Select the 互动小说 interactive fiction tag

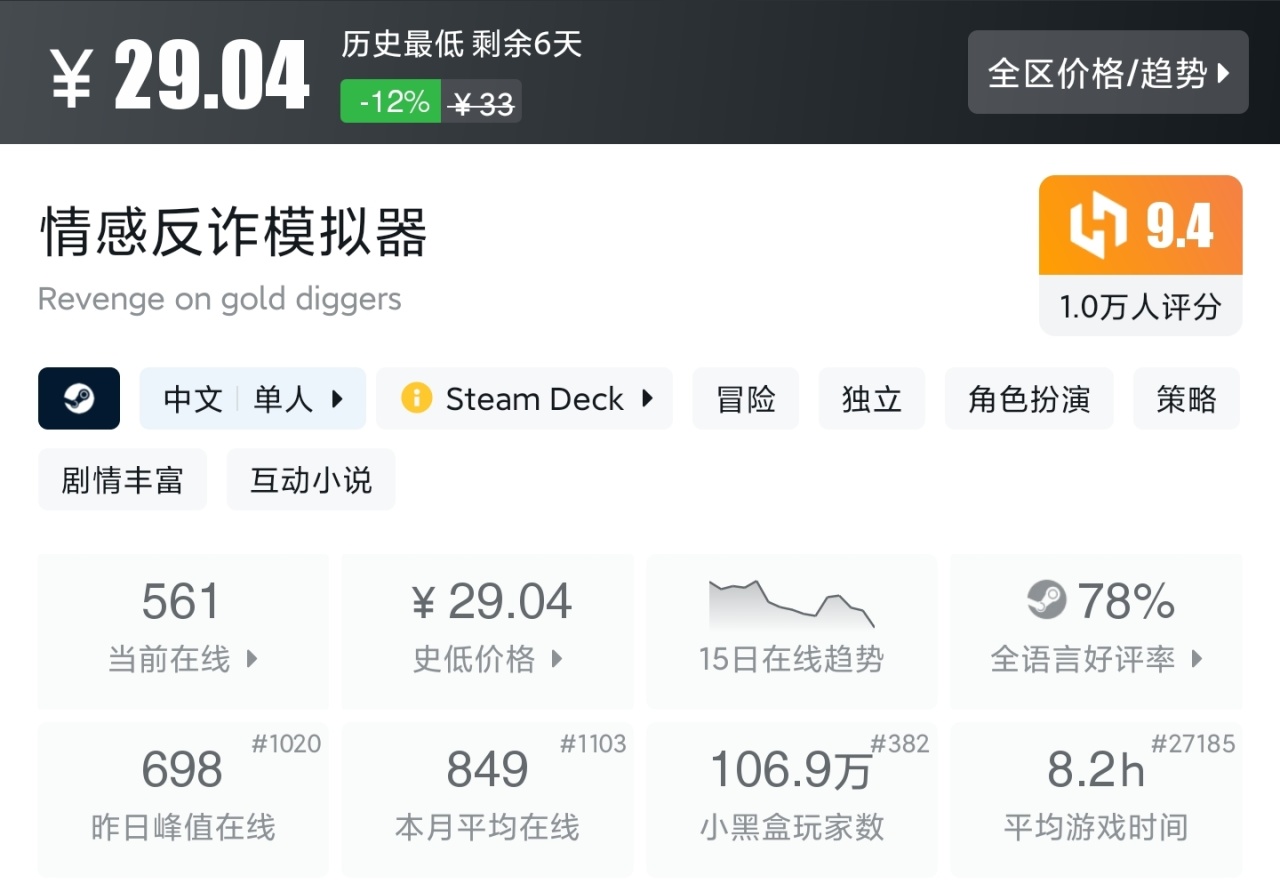pyautogui.click(x=311, y=480)
